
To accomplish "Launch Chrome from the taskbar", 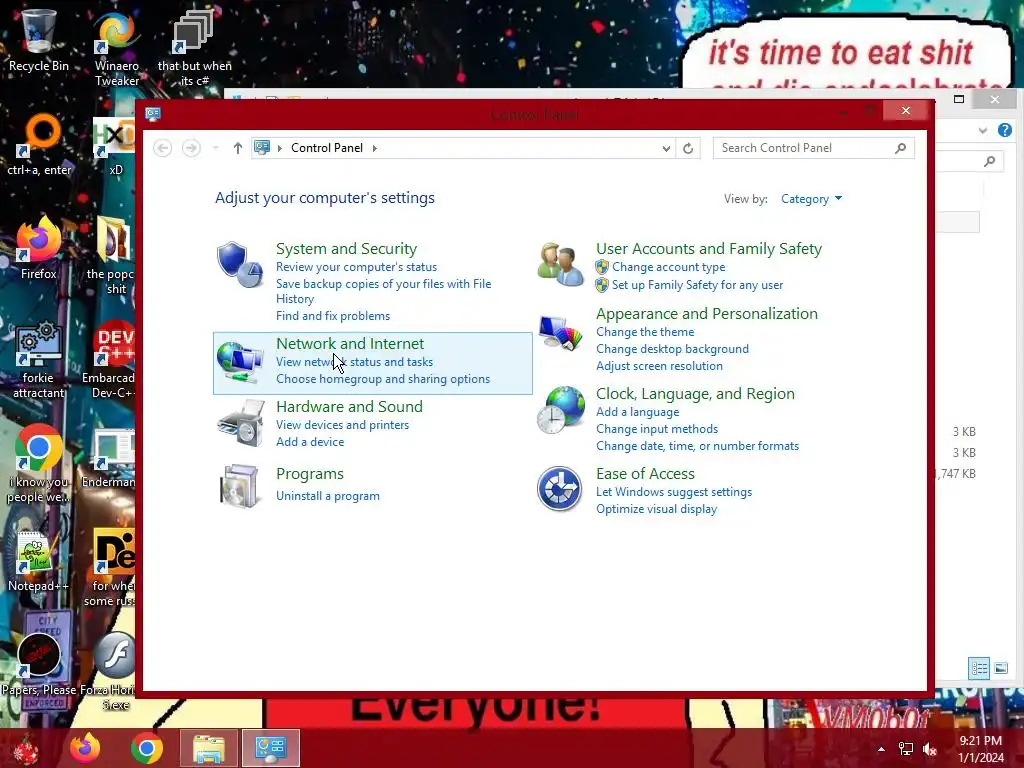I will click(x=146, y=748).
